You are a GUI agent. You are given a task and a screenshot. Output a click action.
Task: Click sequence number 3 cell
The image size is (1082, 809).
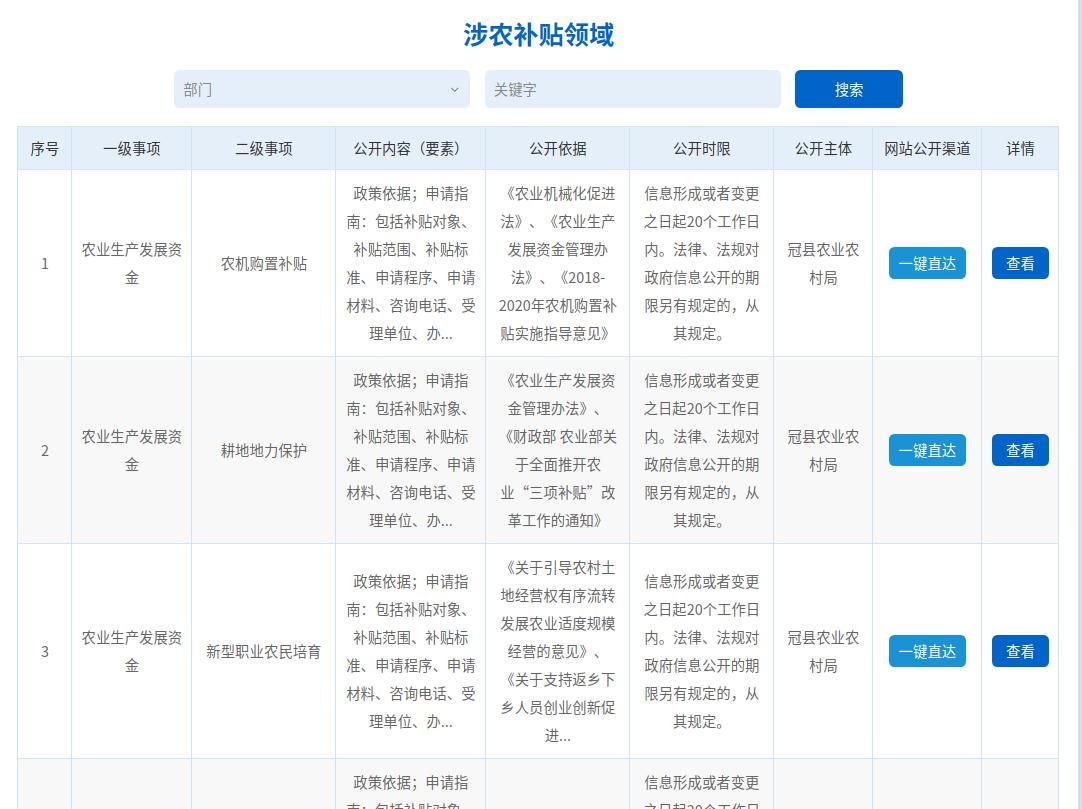[45, 652]
